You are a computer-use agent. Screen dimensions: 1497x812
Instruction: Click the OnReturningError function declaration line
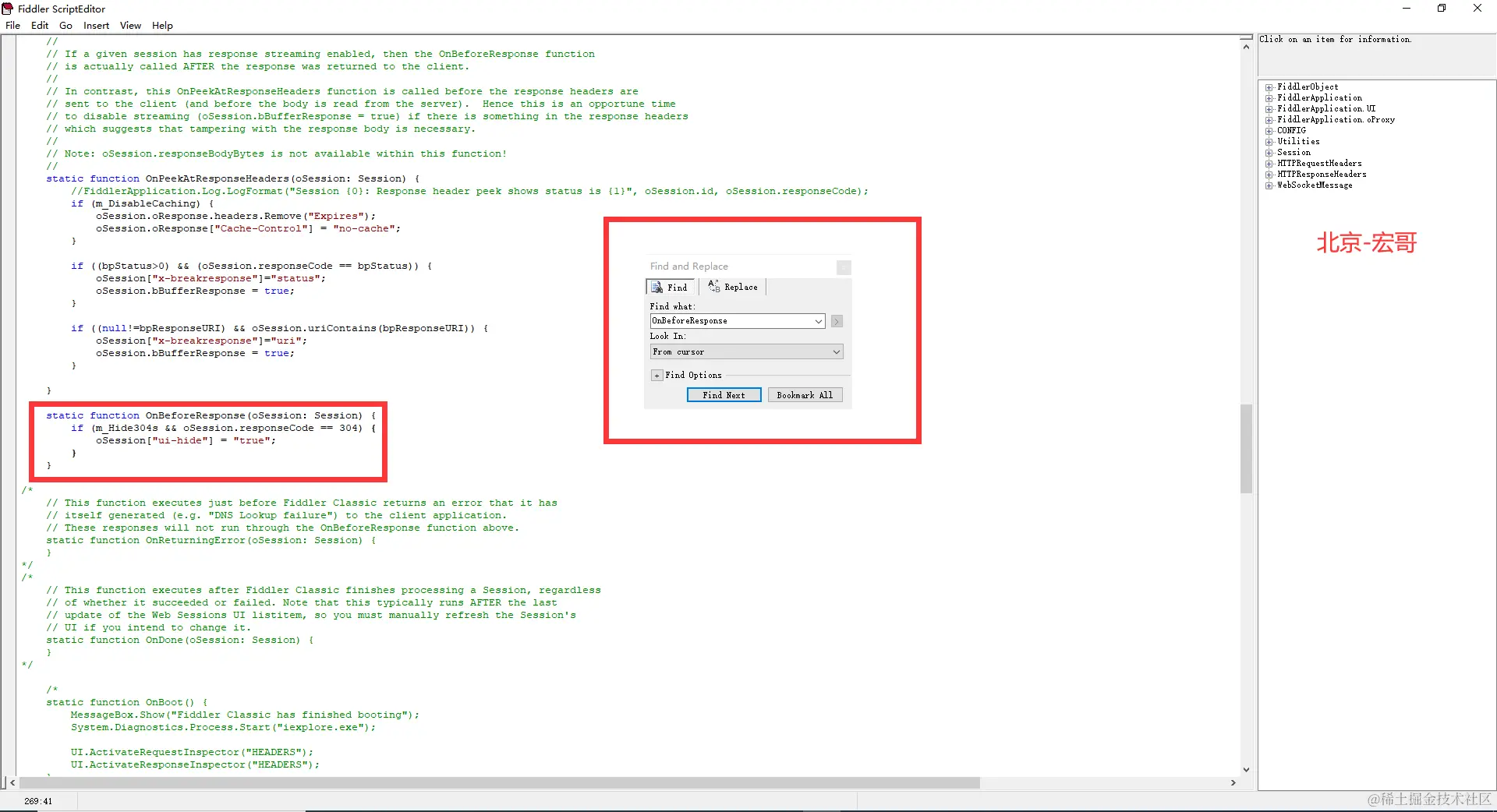click(x=211, y=541)
